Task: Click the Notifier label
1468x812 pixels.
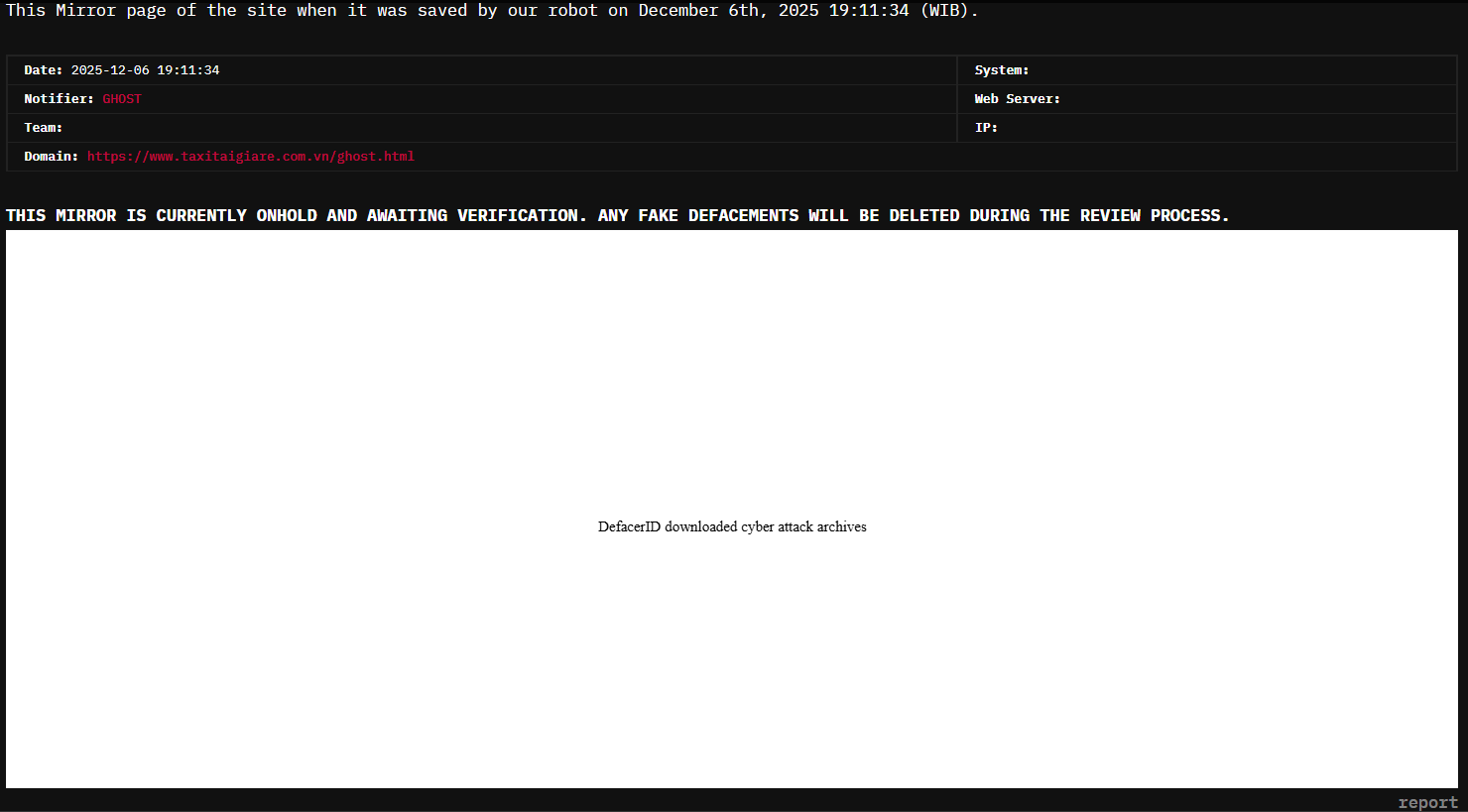Action: 59,99
